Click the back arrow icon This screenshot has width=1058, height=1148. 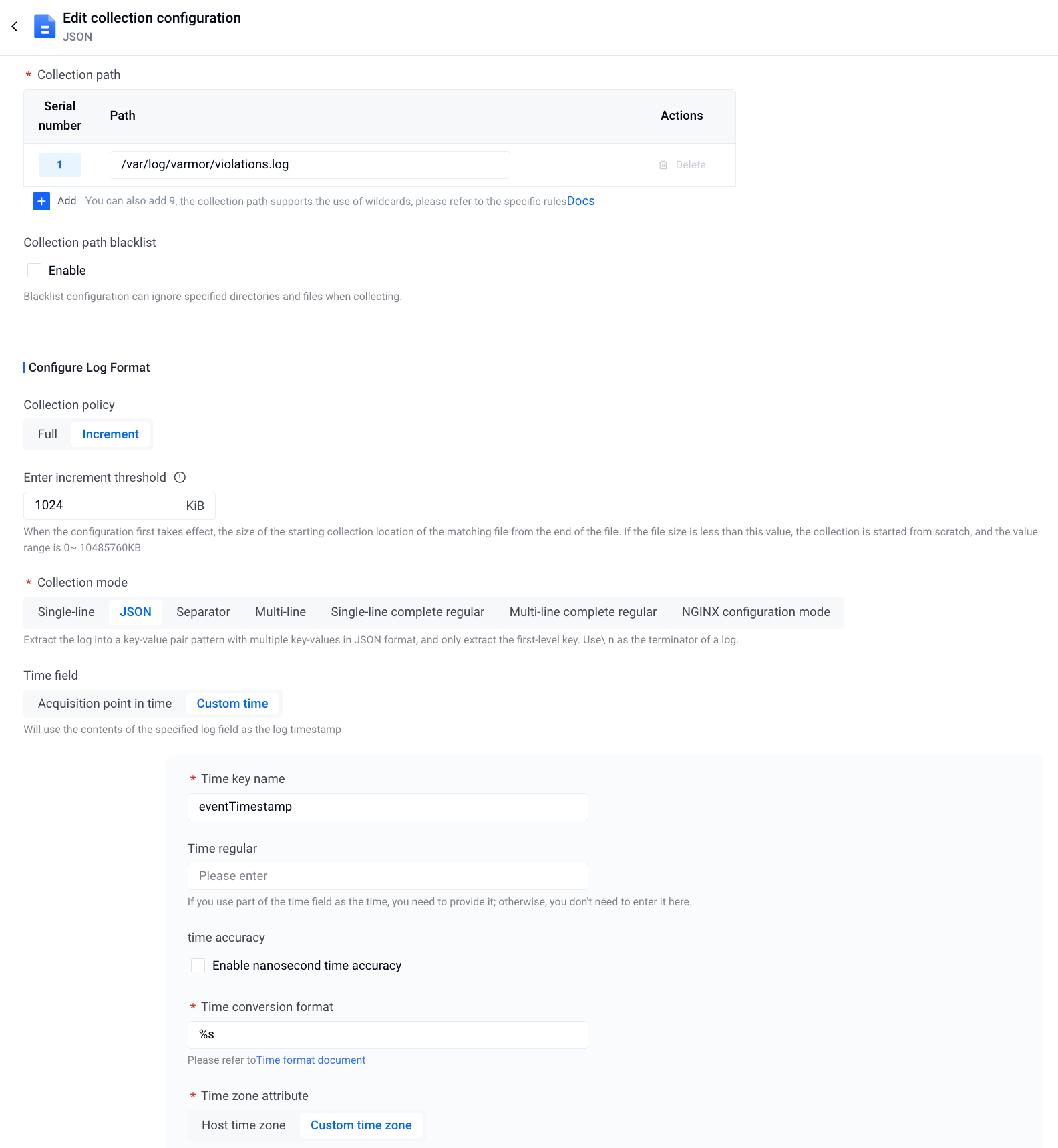15,27
